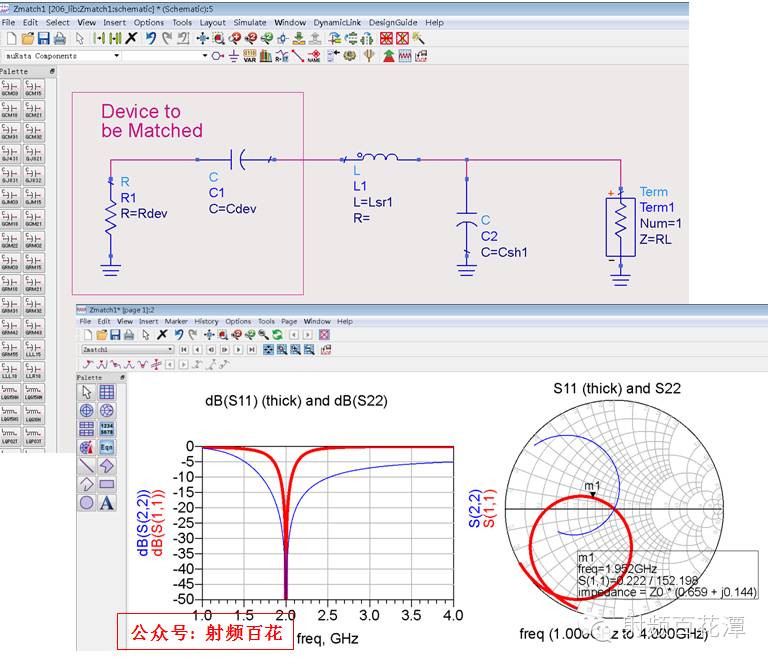Undock the schematic Palette panel
The height and width of the screenshot is (665, 768).
click(x=52, y=71)
